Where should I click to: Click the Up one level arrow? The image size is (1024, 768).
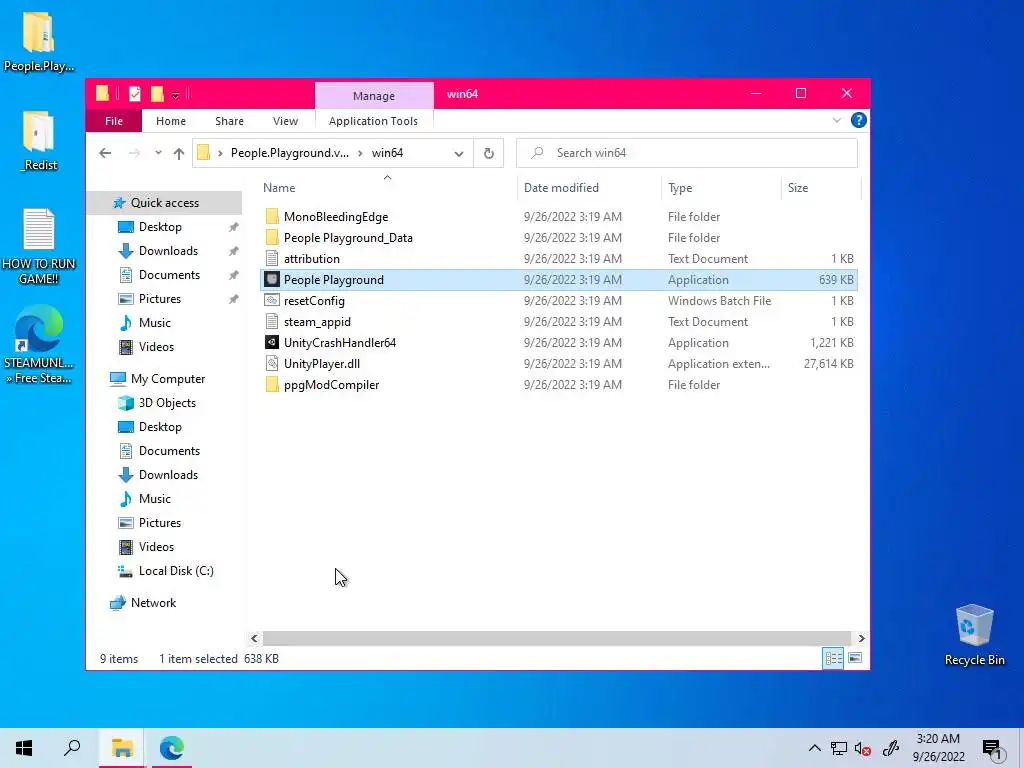tap(179, 153)
